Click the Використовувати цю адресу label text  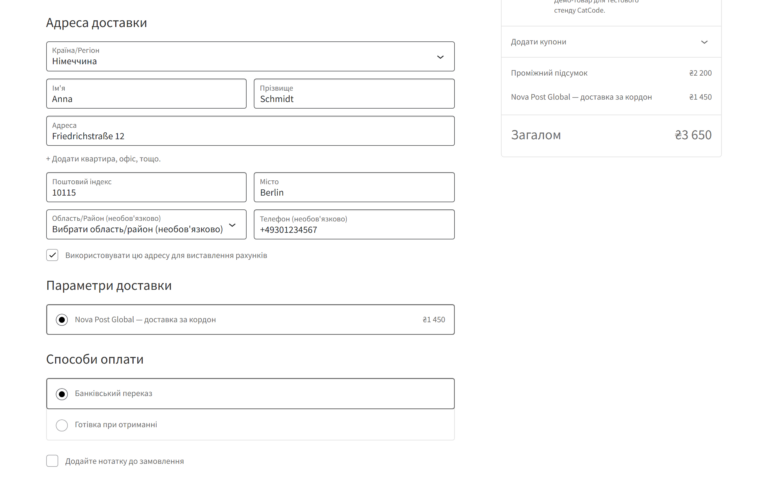pos(166,255)
